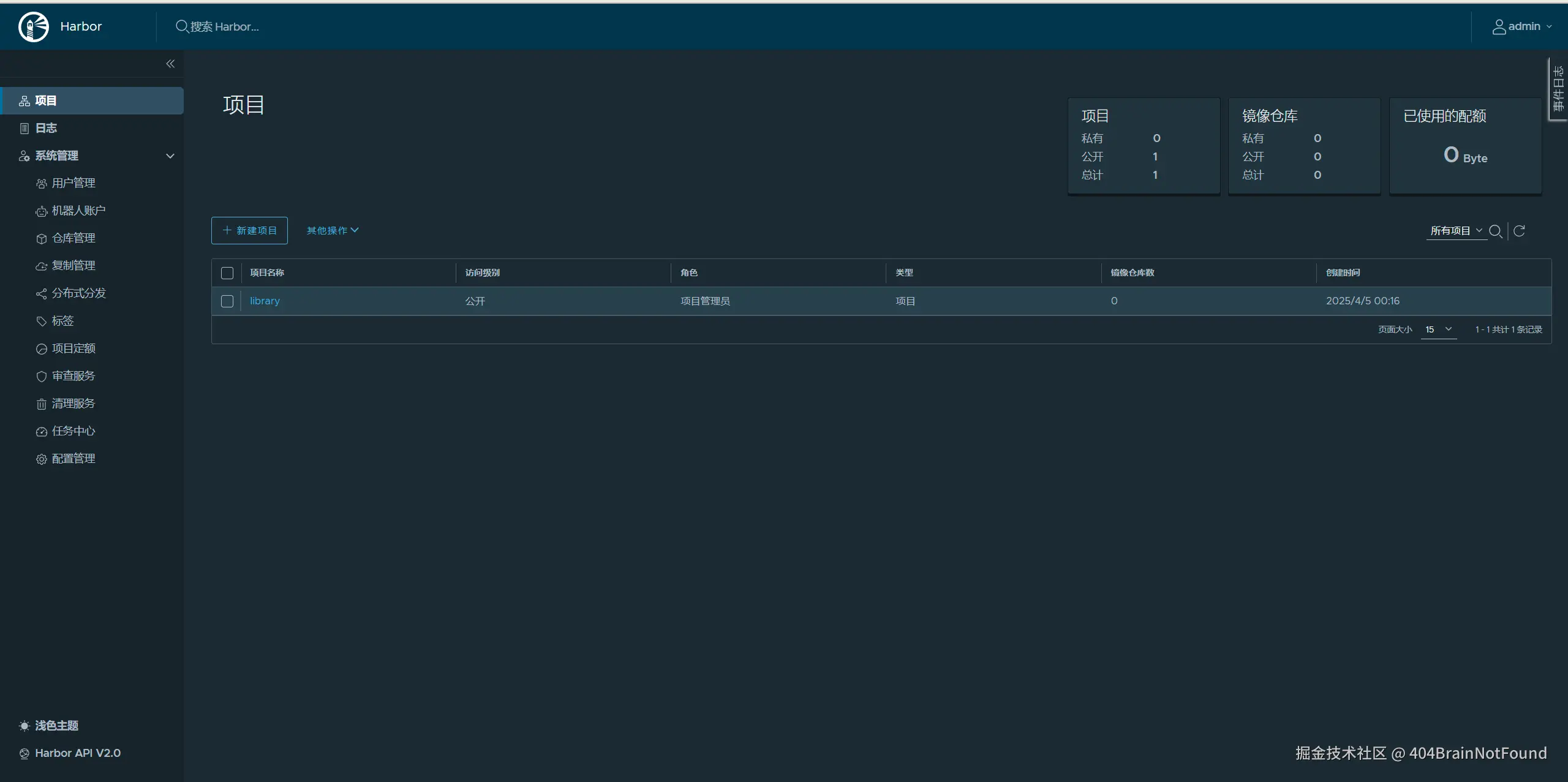1568x782 pixels.
Task: Refresh the project list
Action: click(1519, 231)
